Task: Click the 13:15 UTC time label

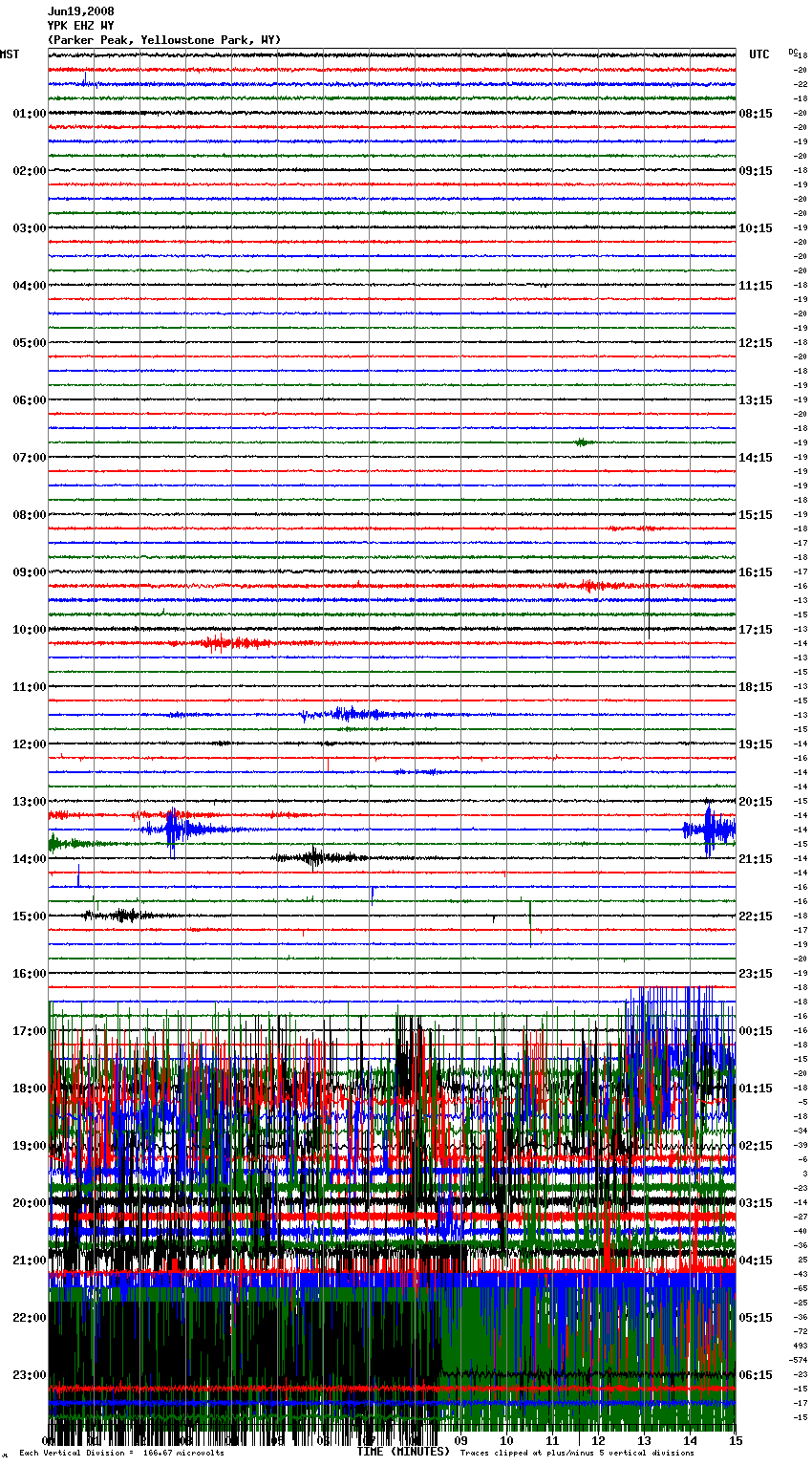Action: click(x=756, y=400)
